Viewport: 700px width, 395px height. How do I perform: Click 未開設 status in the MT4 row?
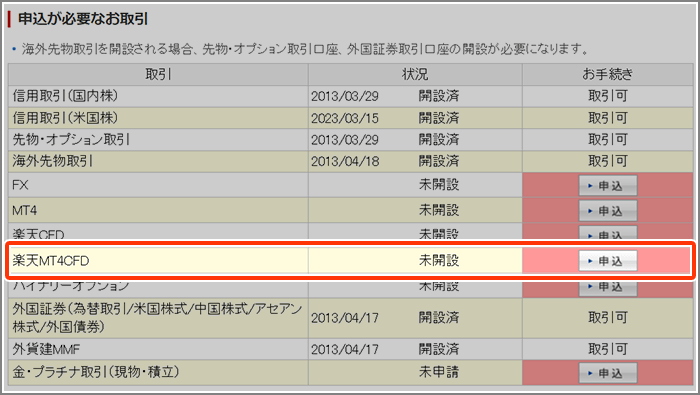[439, 210]
